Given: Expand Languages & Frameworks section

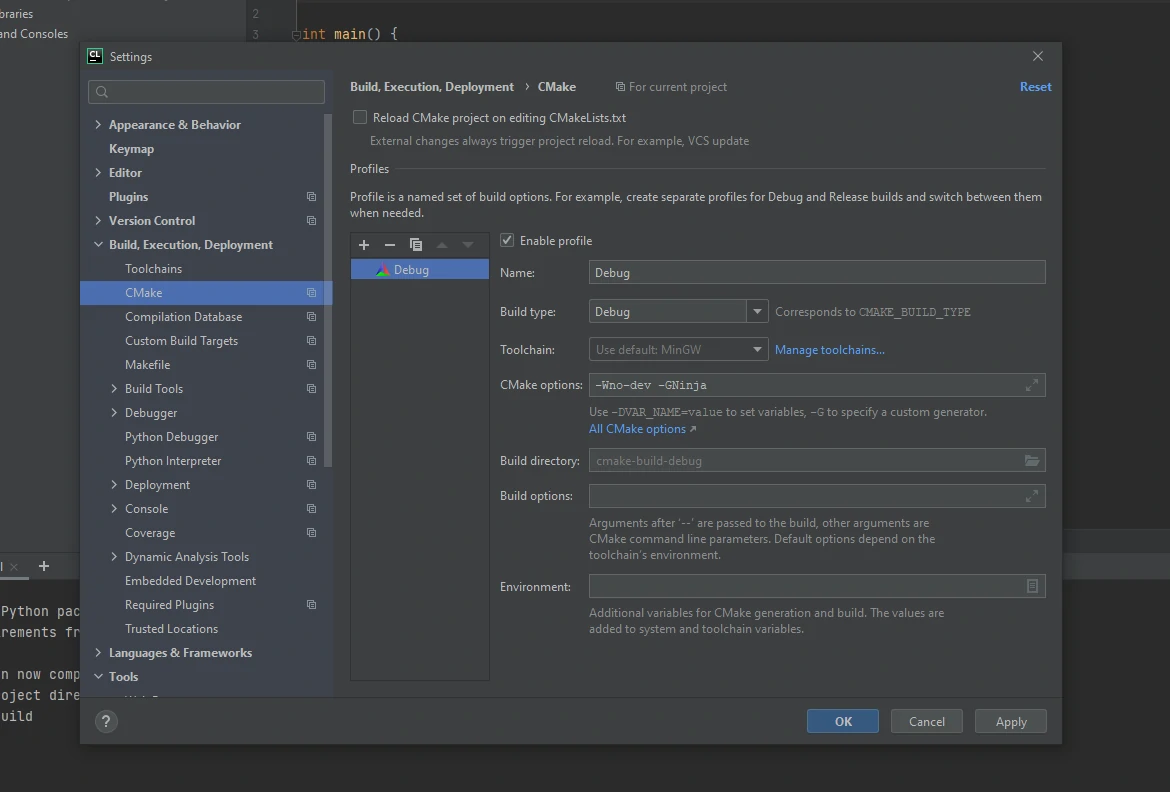Looking at the screenshot, I should tap(98, 653).
